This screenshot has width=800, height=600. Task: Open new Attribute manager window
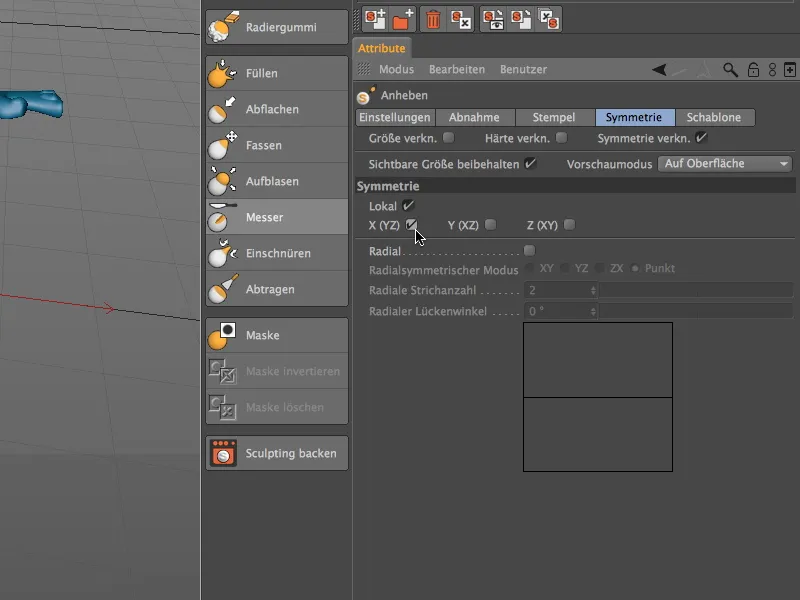(790, 69)
